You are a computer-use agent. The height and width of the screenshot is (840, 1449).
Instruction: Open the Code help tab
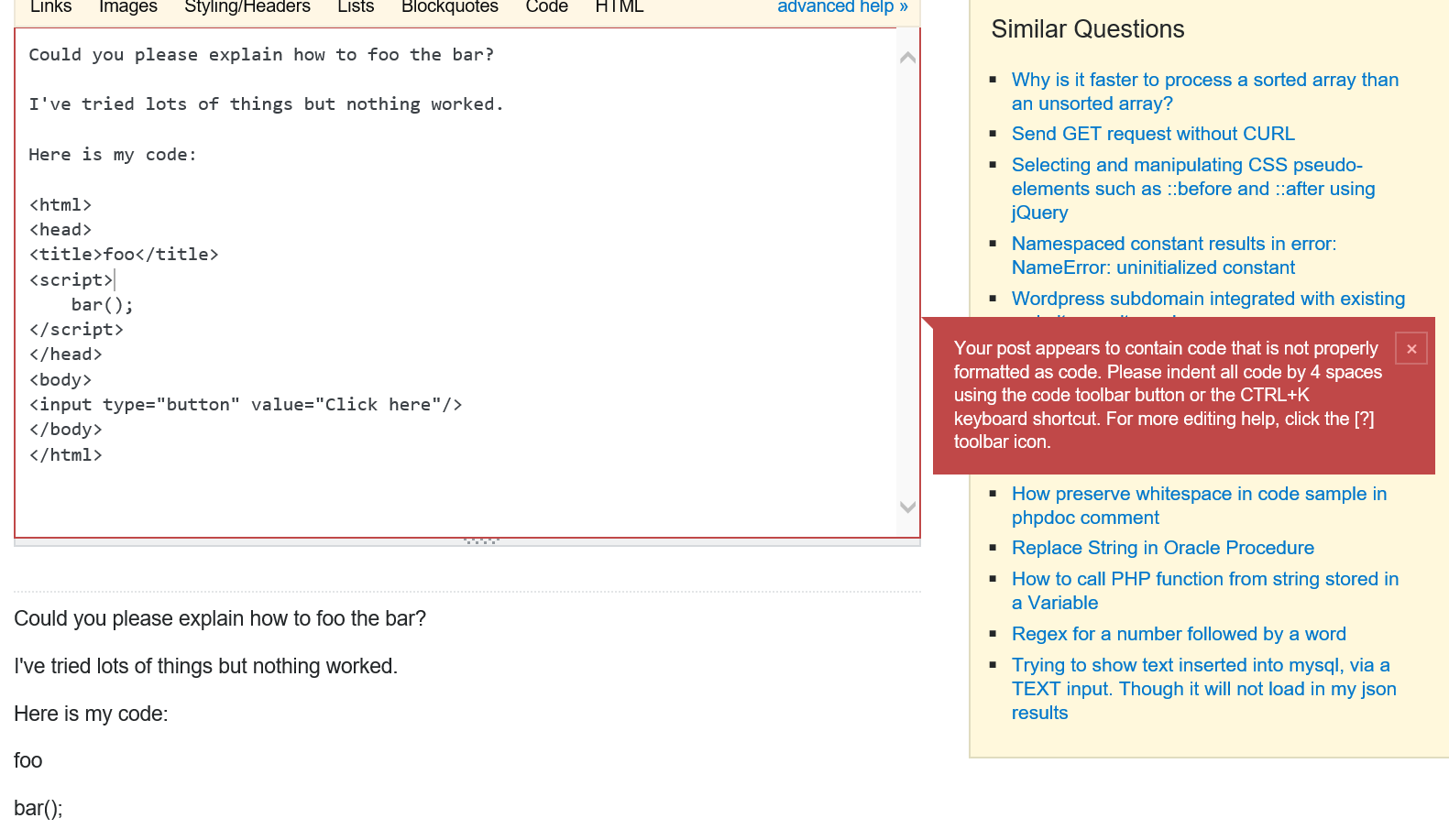click(x=547, y=7)
